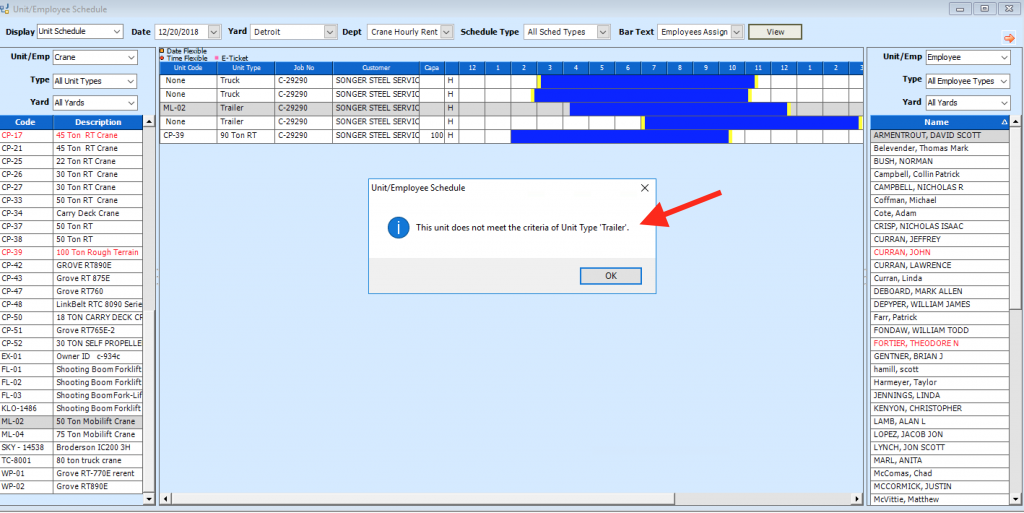The image size is (1024, 513).
Task: Click the schedule horizontal scroll left arrow
Action: coord(165,499)
